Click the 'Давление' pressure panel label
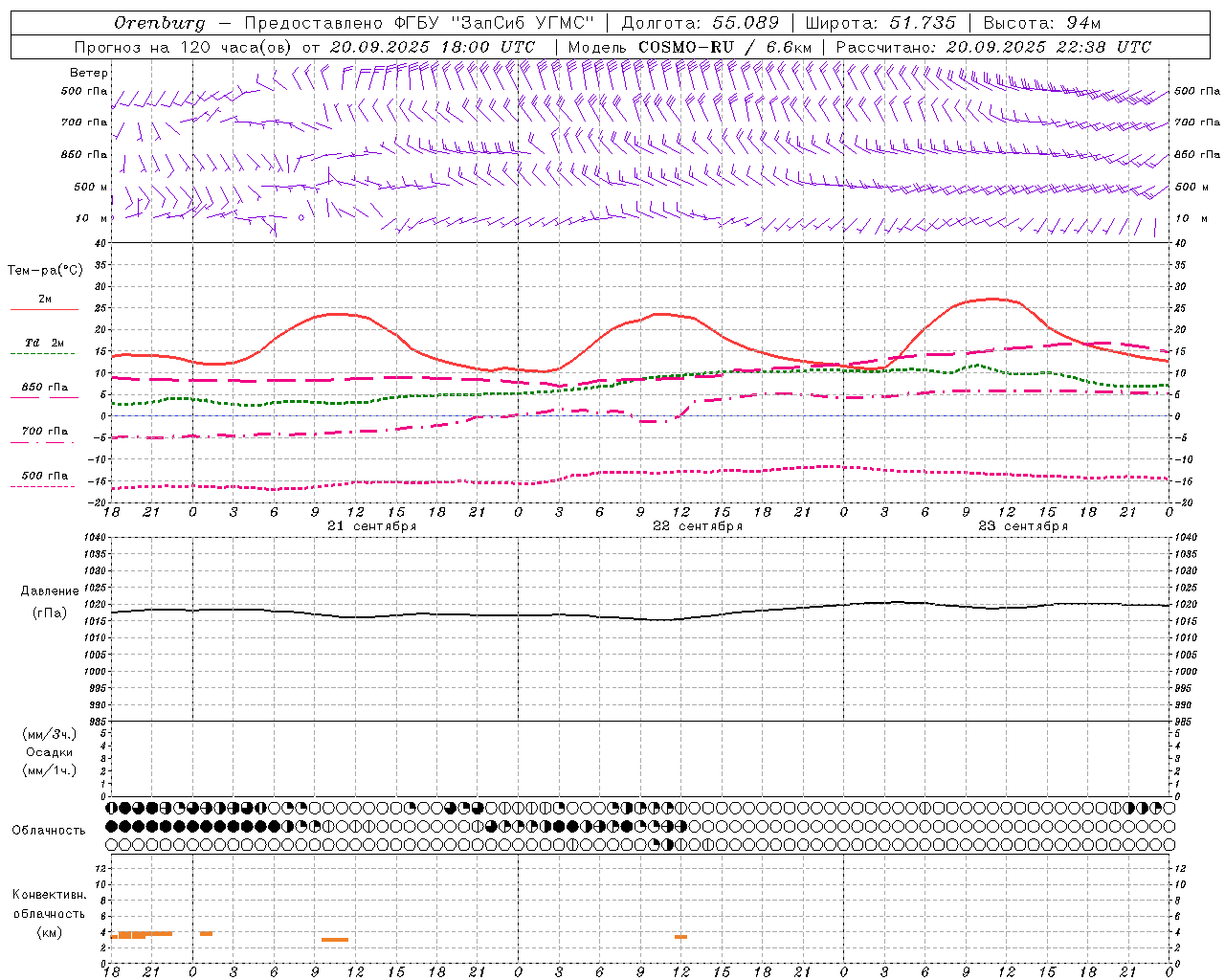 (50, 591)
